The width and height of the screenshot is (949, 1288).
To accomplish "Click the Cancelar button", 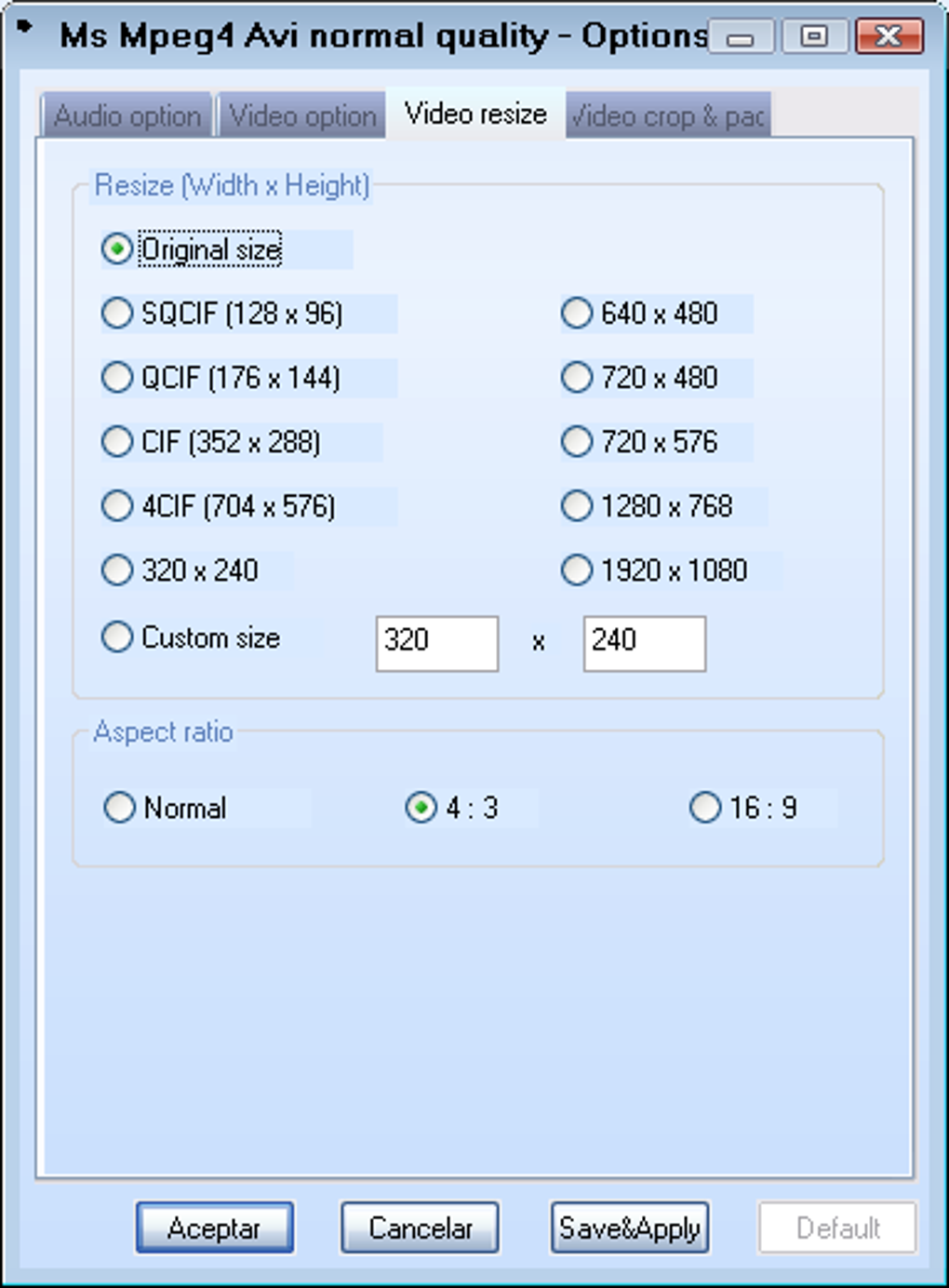I will [420, 1228].
